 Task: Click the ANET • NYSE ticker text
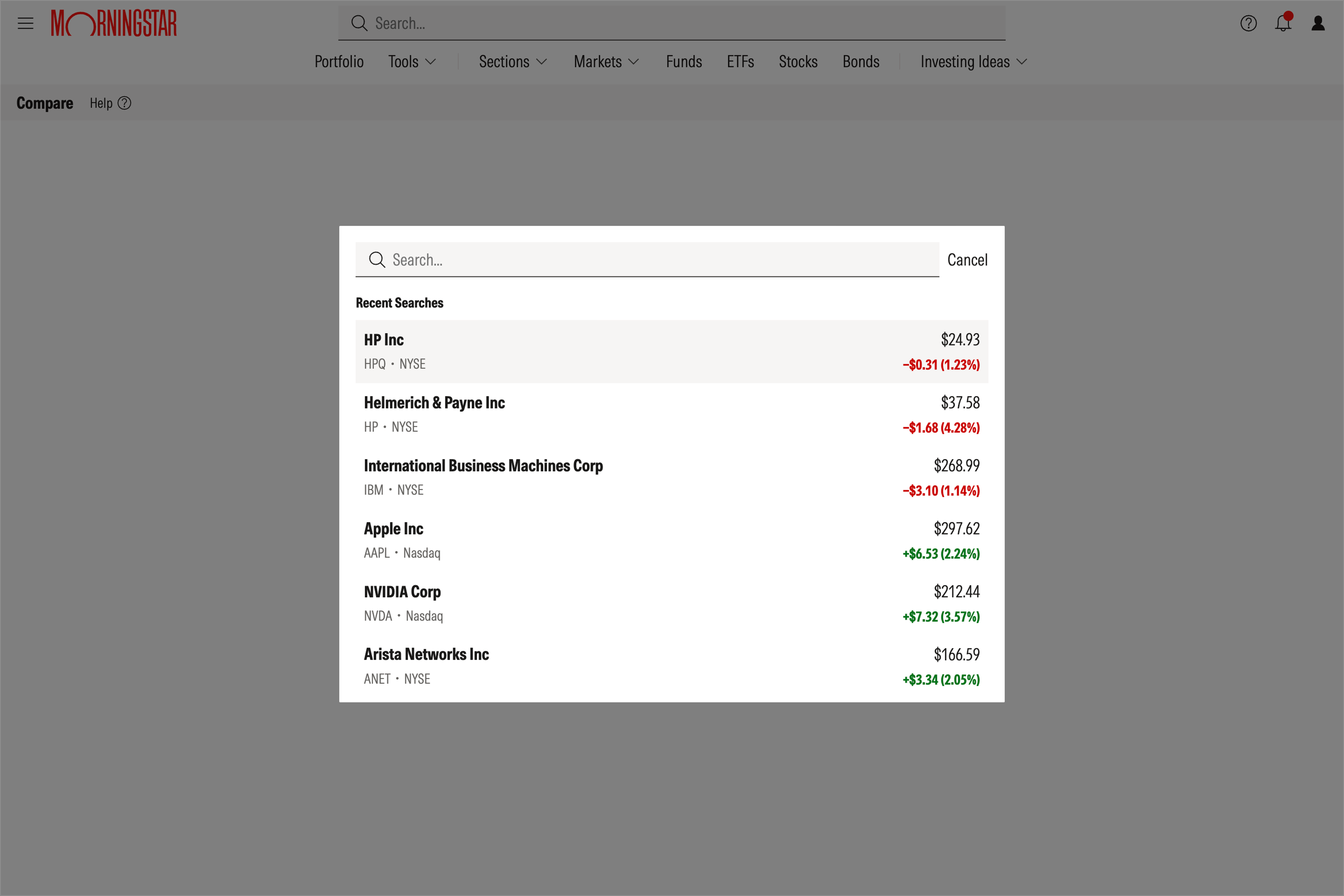coord(397,679)
